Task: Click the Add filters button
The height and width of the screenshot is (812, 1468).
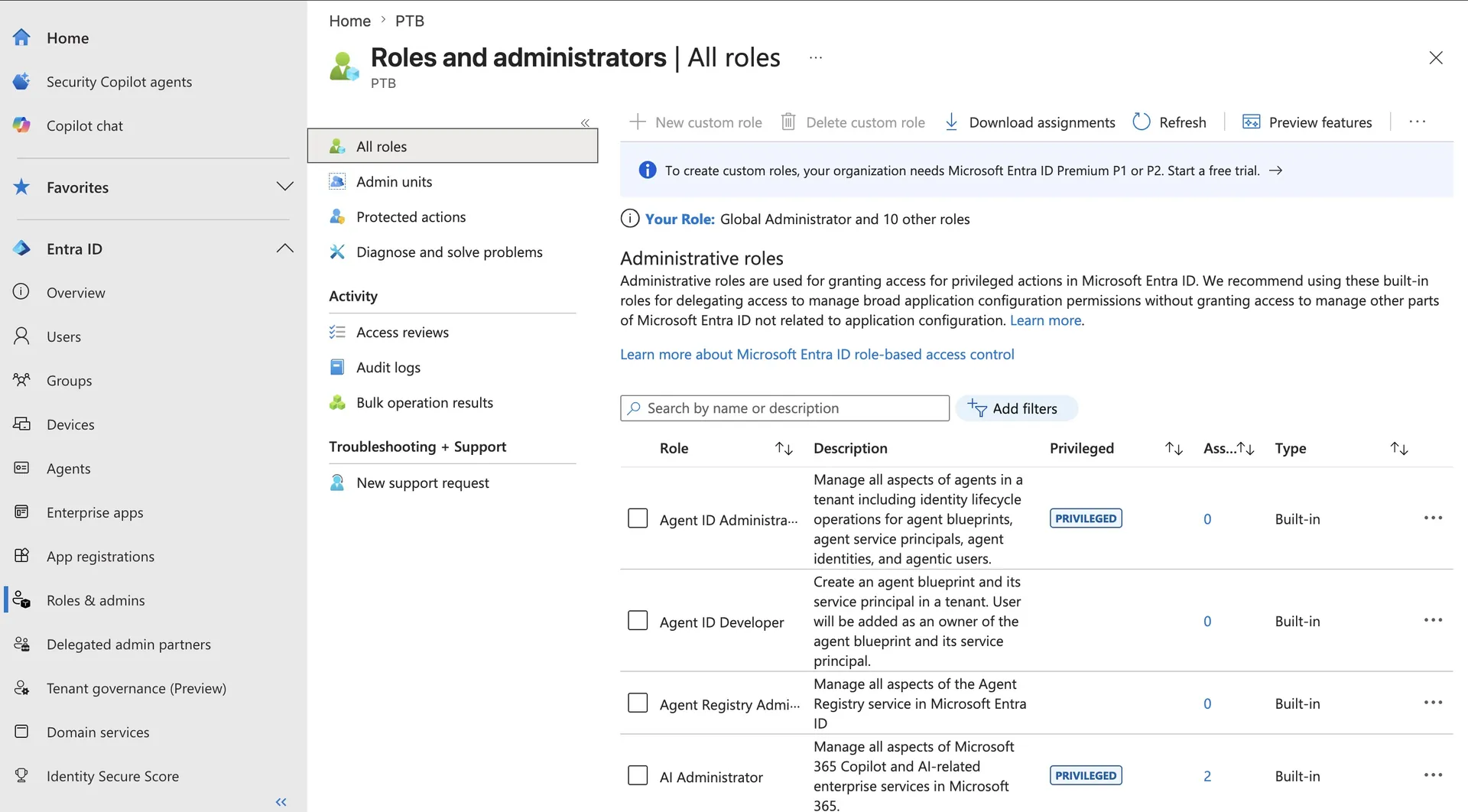Action: point(1016,408)
